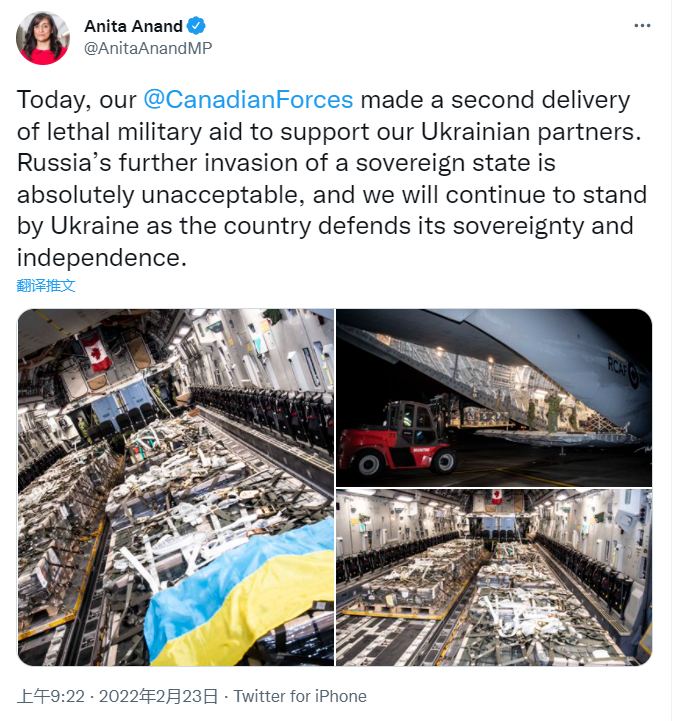
Task: Click the Canadian flag in the left photo
Action: (x=96, y=352)
